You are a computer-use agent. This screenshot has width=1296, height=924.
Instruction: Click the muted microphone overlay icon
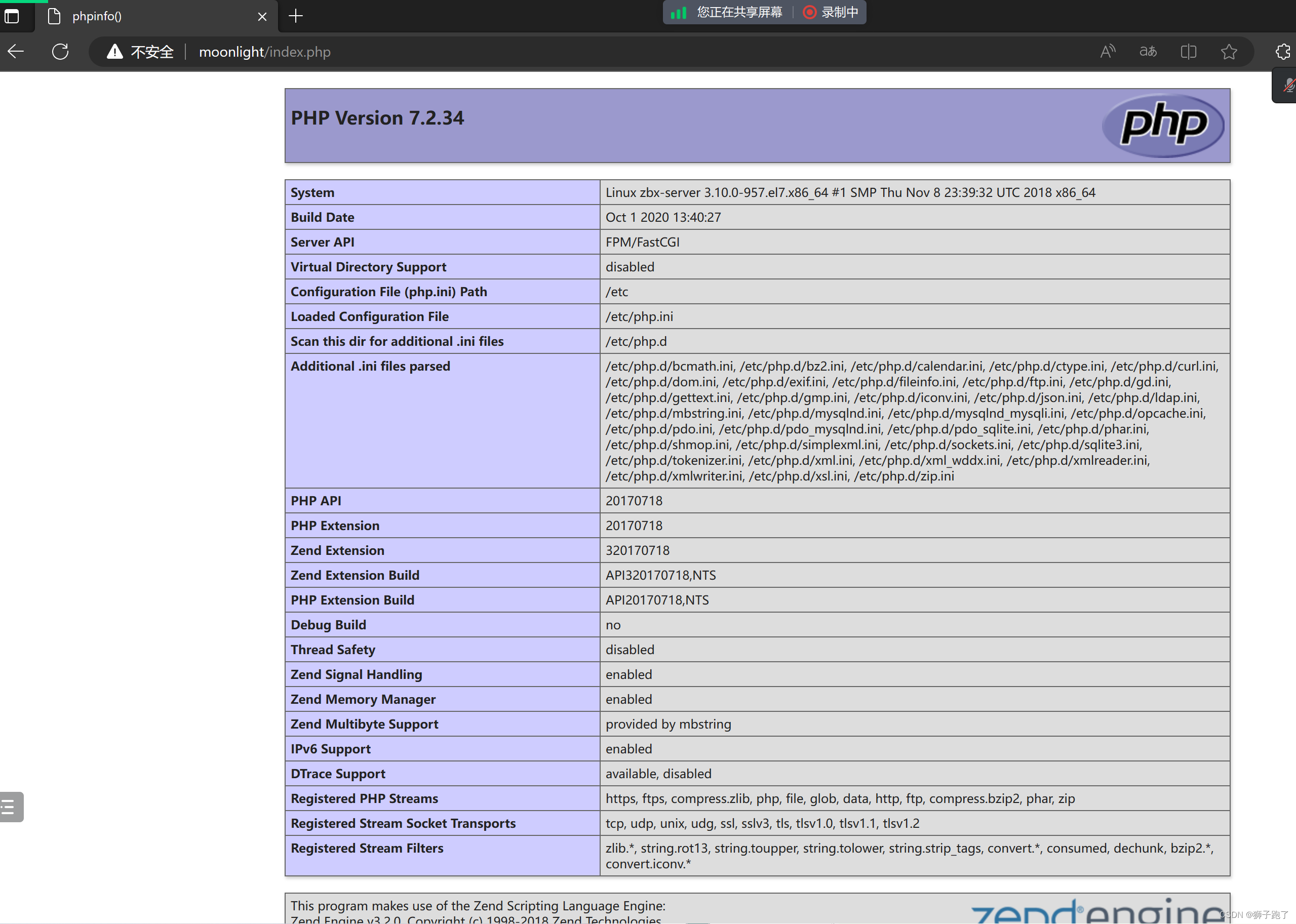click(1288, 86)
